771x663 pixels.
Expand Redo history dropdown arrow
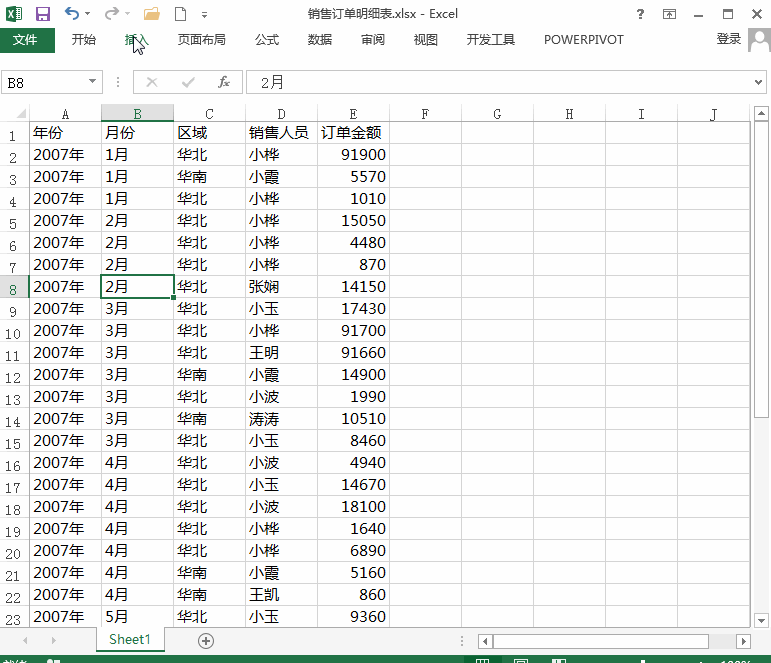pyautogui.click(x=127, y=14)
